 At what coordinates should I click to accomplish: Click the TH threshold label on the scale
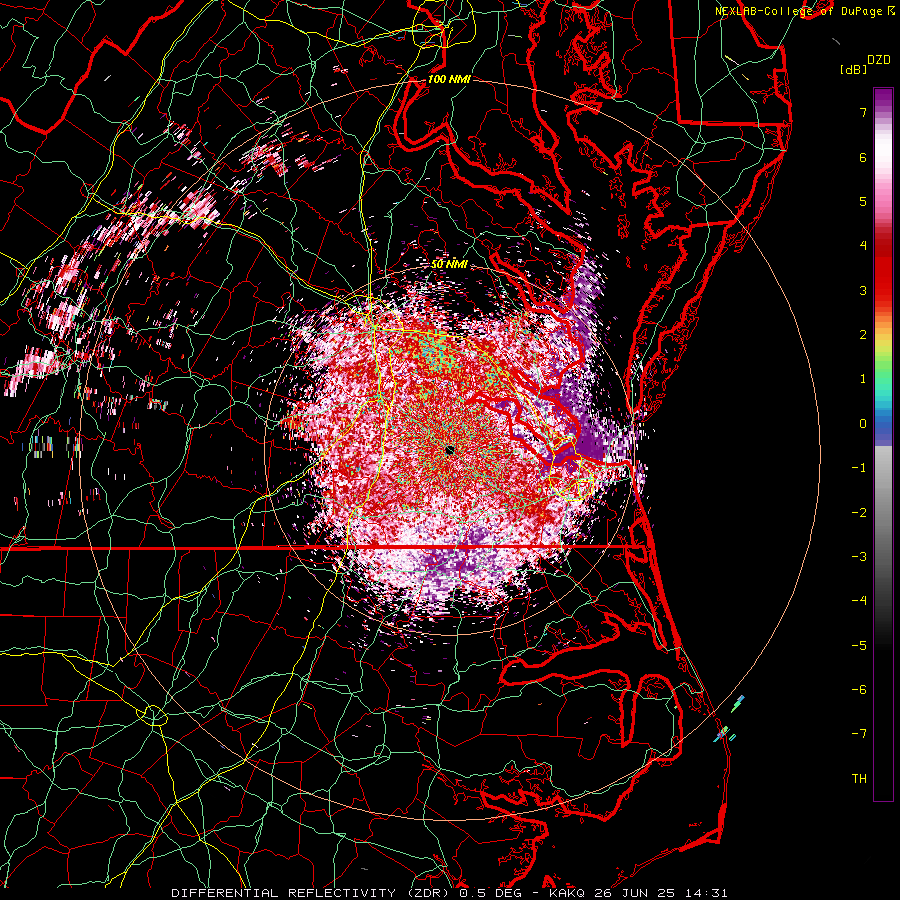click(859, 779)
